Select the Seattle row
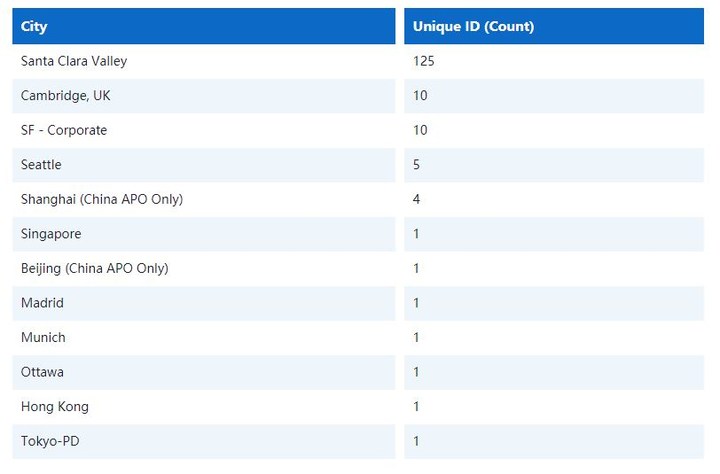 coord(358,165)
